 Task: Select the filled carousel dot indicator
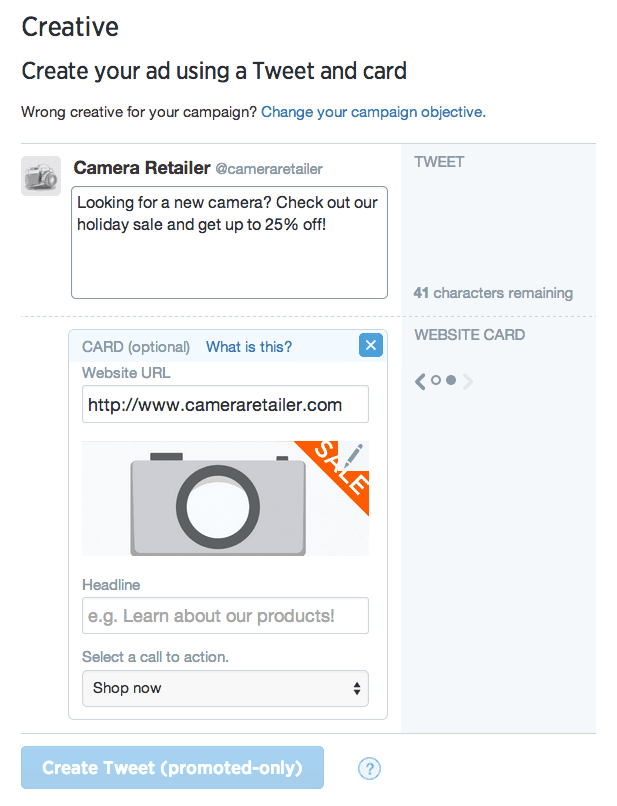(452, 381)
